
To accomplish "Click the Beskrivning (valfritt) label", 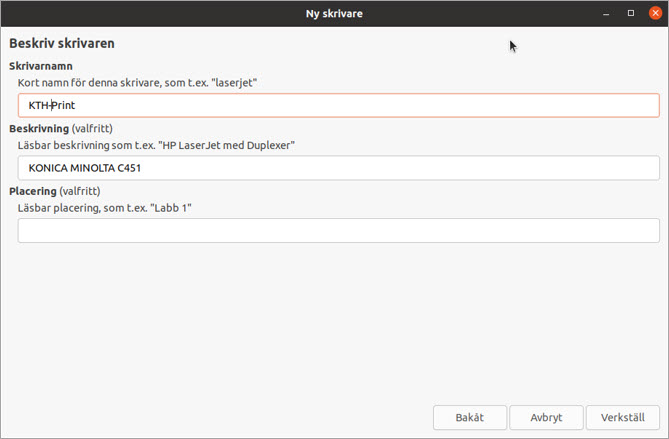I will (x=60, y=129).
